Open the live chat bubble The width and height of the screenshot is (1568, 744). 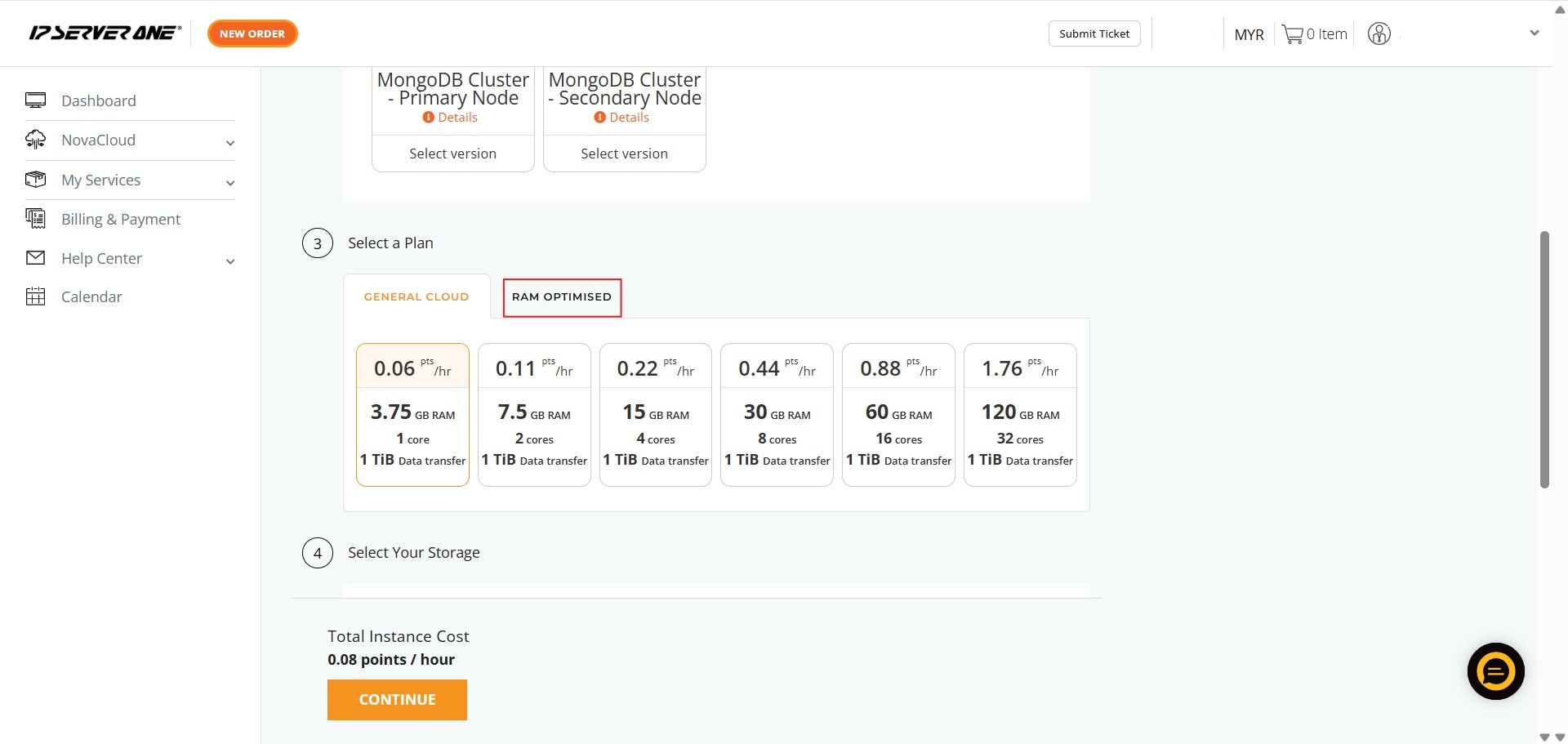coord(1495,671)
